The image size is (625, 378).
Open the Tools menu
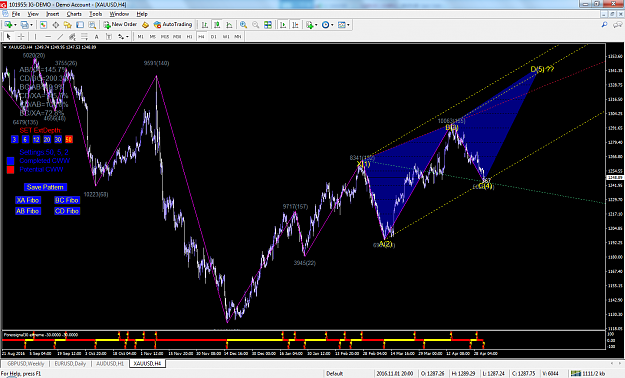coord(96,14)
